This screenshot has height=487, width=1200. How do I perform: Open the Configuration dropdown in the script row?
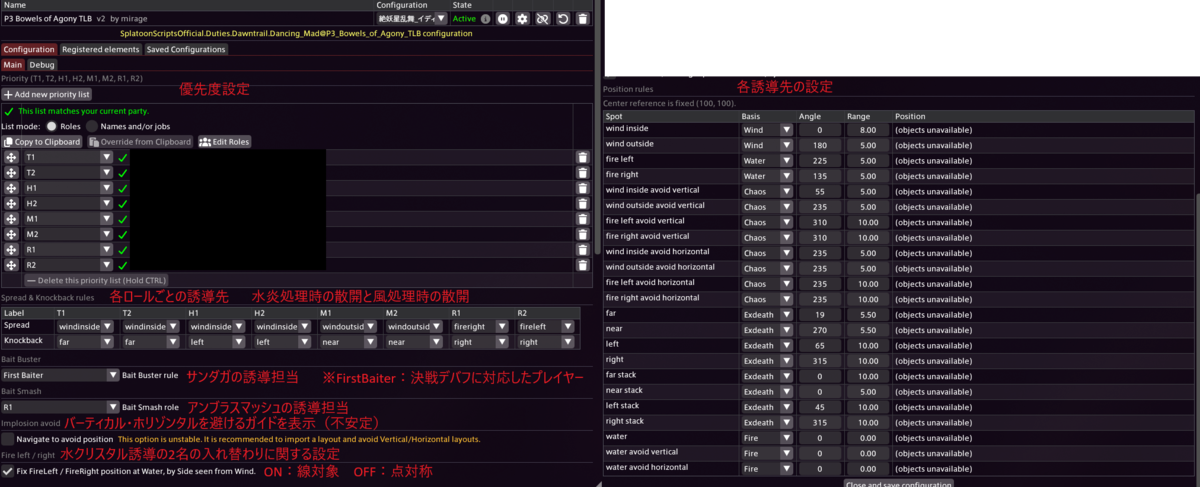(411, 19)
